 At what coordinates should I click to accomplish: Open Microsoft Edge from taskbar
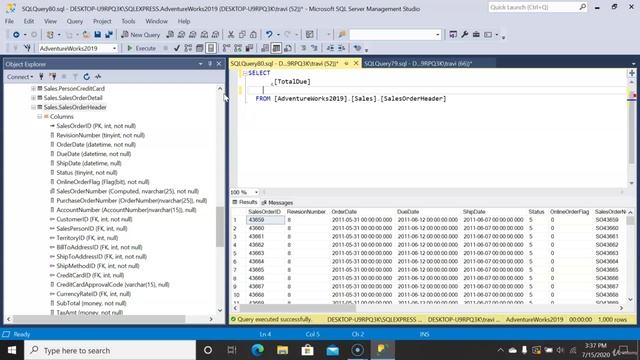[x=258, y=350]
